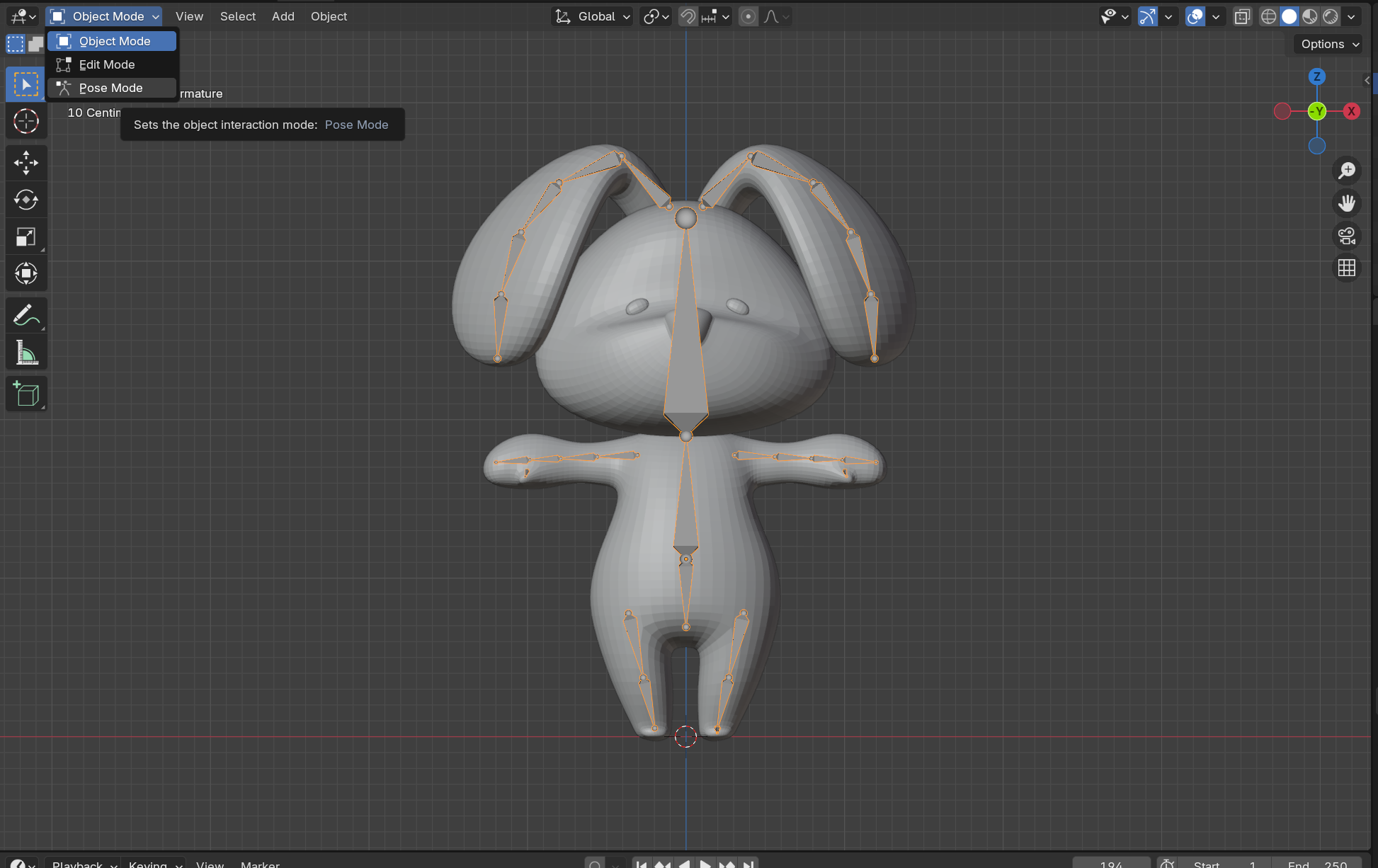Click the Z axis gizmo circle
This screenshot has width=1378, height=868.
tap(1316, 76)
